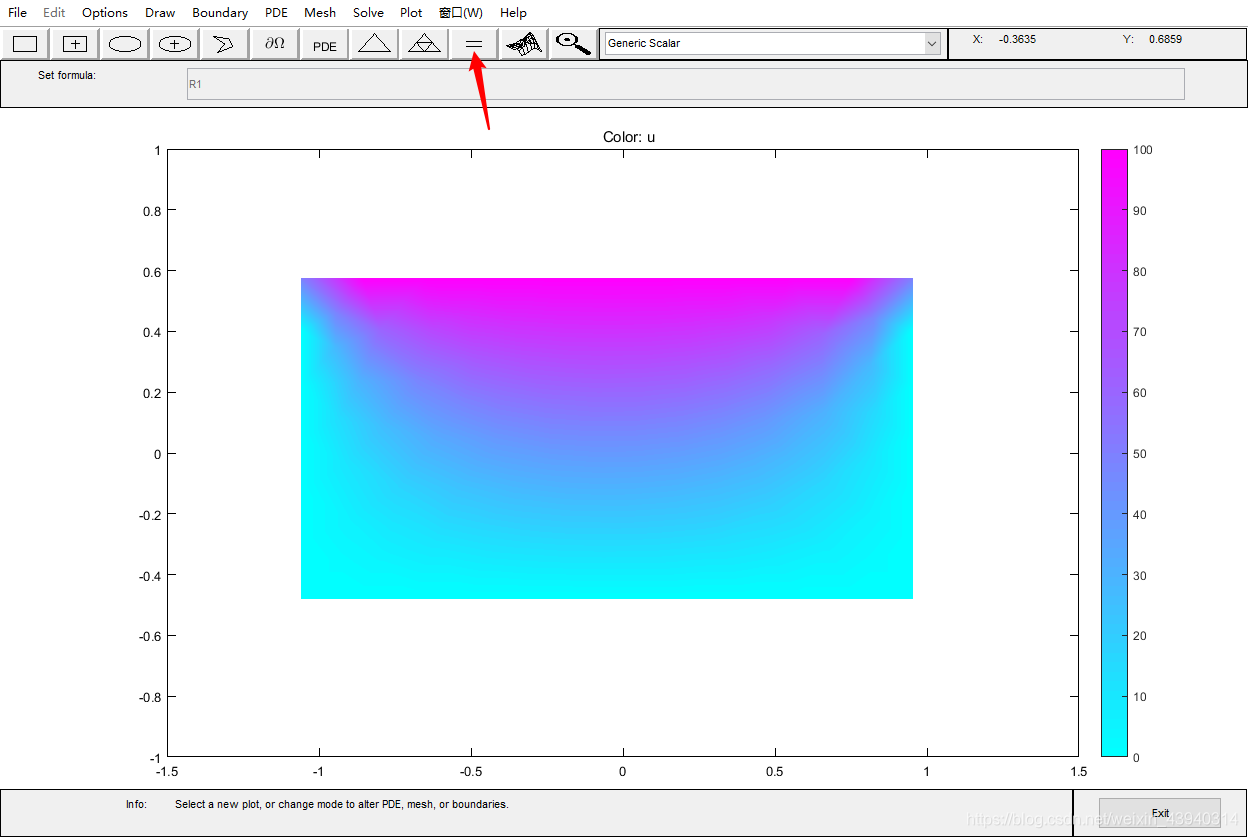Open the Mesh menu
This screenshot has height=838, width=1248.
tap(320, 13)
